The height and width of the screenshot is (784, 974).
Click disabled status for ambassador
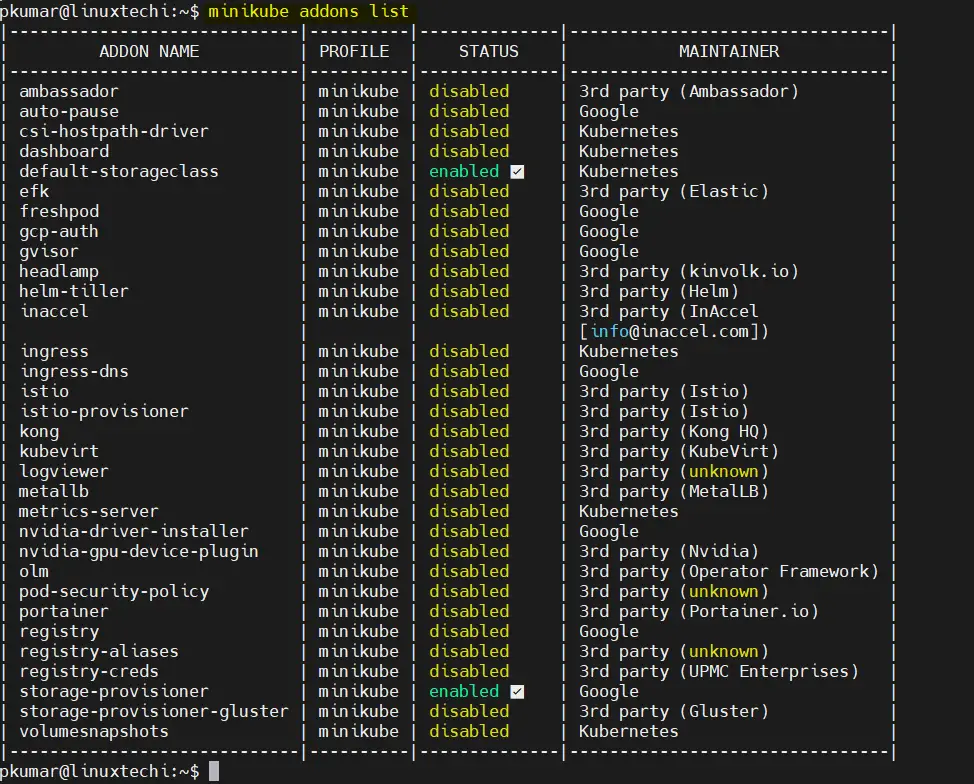[x=469, y=91]
